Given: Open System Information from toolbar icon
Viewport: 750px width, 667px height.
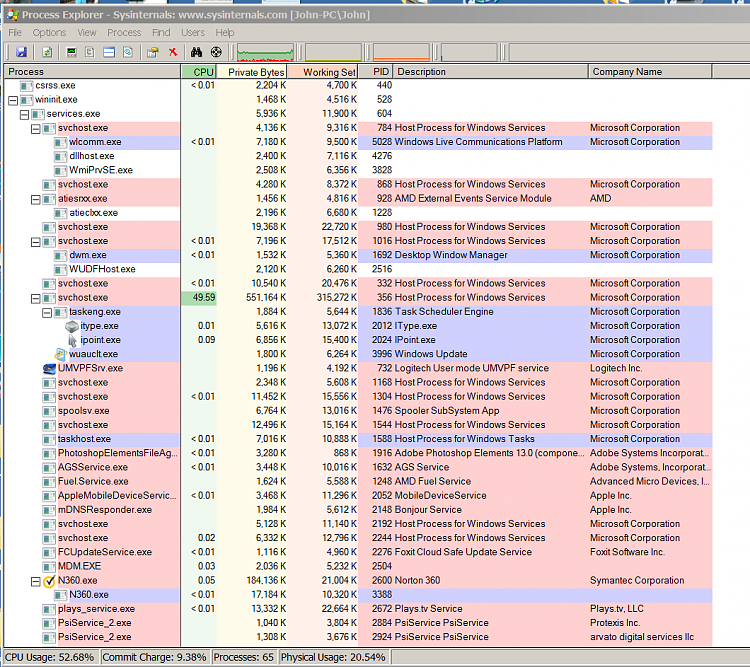Looking at the screenshot, I should tap(71, 52).
